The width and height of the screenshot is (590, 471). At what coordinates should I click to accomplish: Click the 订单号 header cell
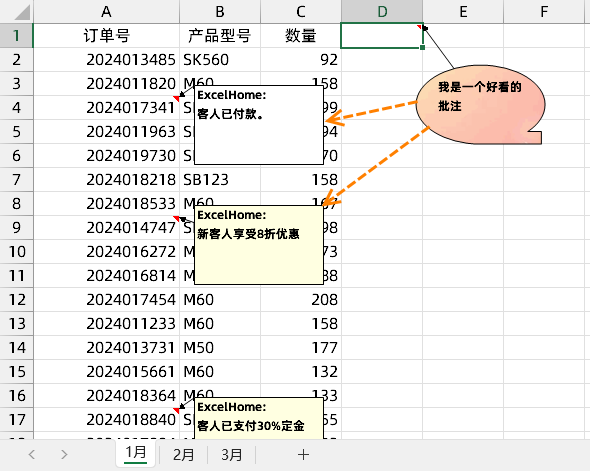(x=106, y=36)
